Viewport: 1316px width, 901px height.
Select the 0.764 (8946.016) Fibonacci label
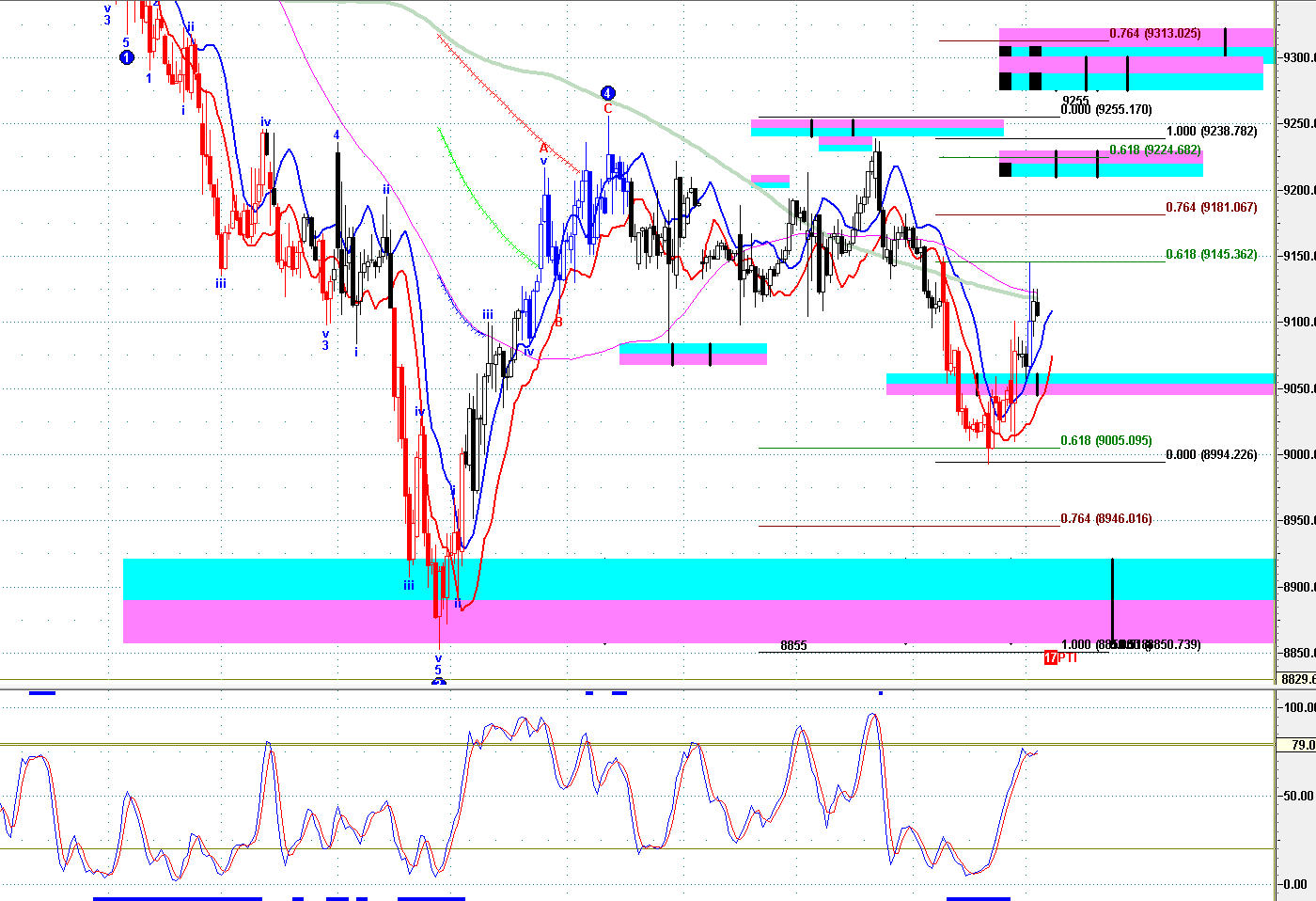1105,519
